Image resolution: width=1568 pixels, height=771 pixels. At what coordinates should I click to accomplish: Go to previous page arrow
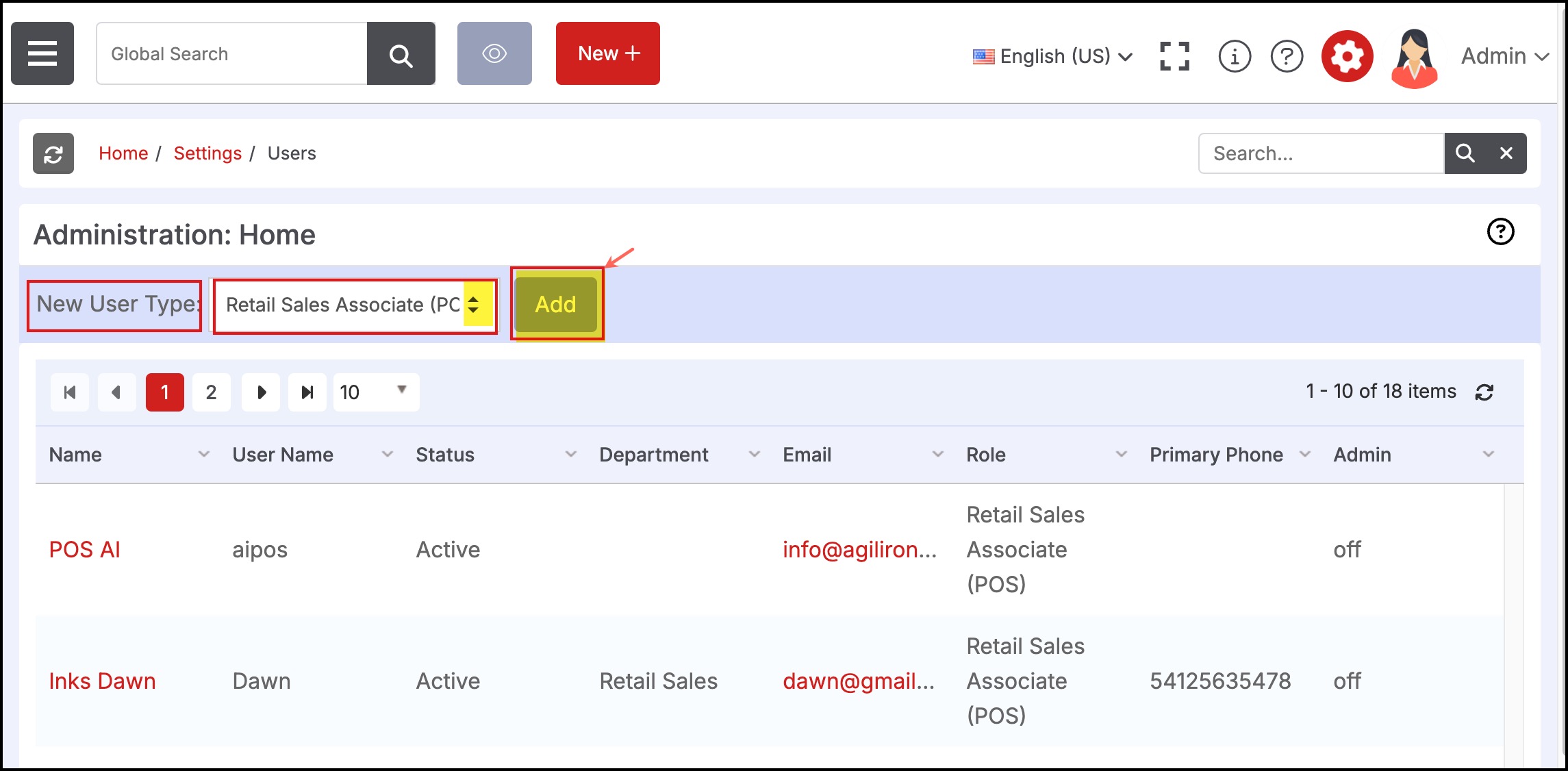click(117, 392)
